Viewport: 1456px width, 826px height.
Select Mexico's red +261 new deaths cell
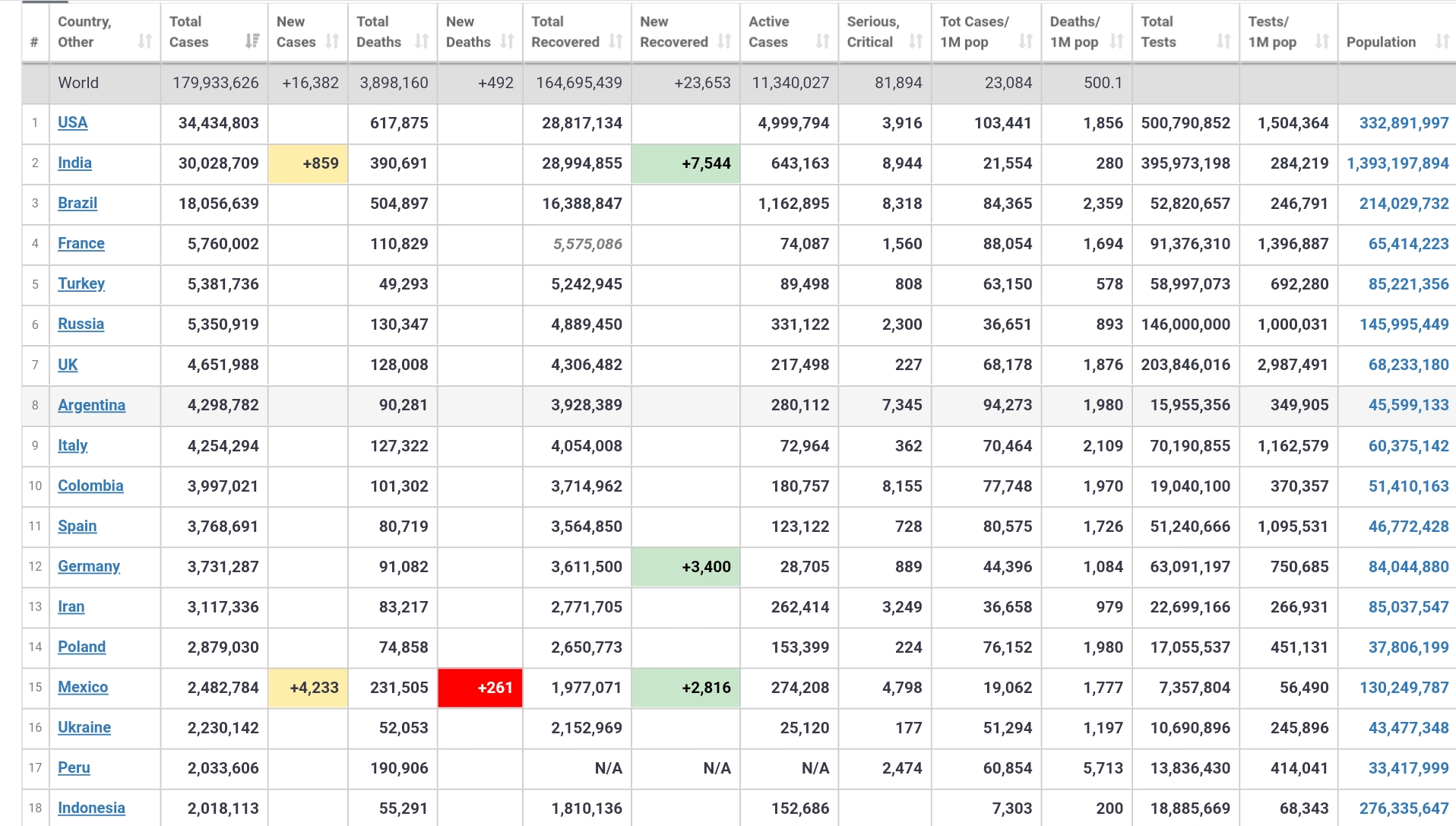(x=480, y=687)
